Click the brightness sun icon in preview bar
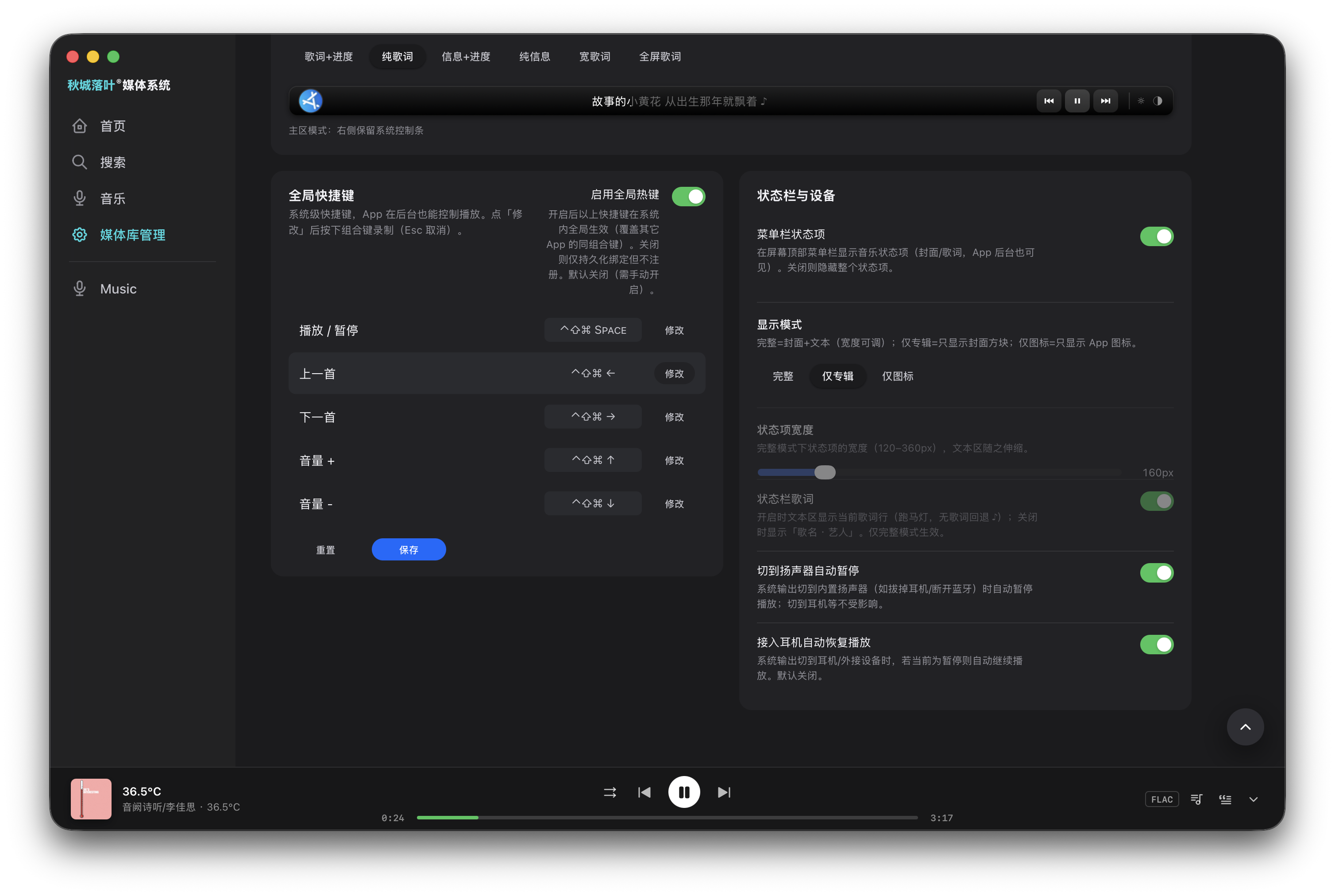The image size is (1335, 896). coord(1141,101)
